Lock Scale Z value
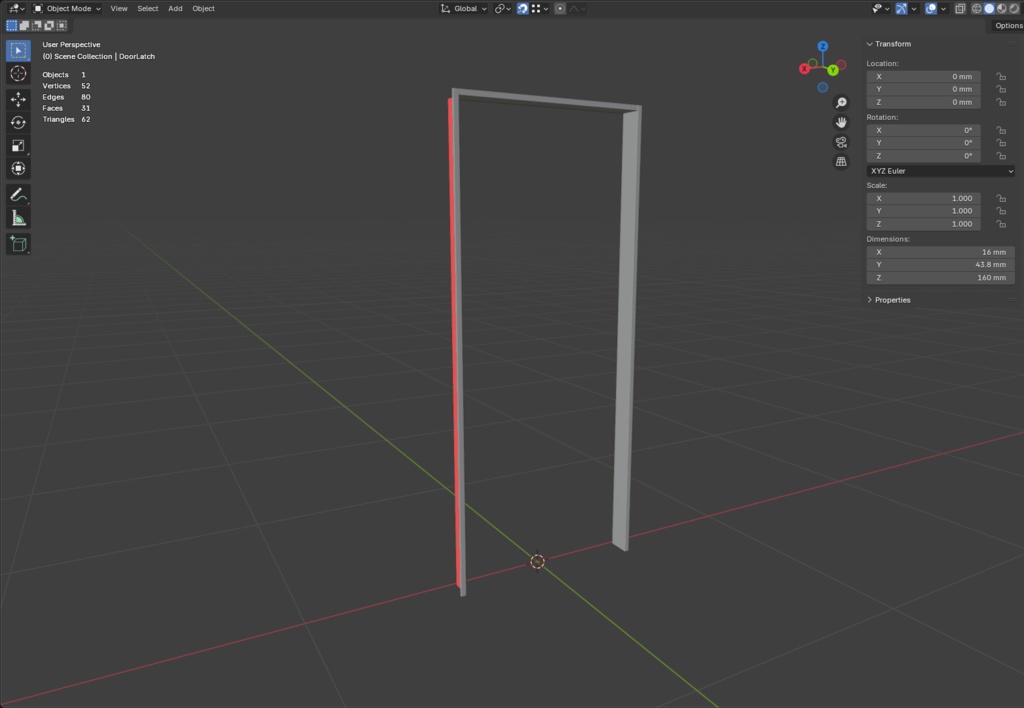 pos(1000,224)
